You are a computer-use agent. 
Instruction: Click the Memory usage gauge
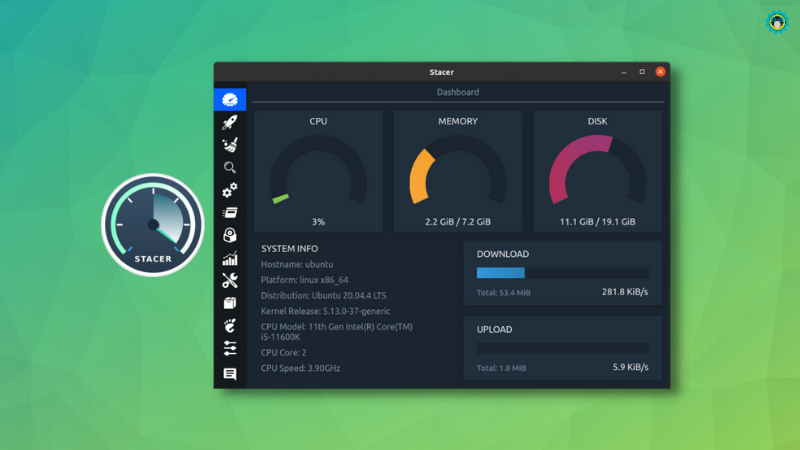point(458,171)
